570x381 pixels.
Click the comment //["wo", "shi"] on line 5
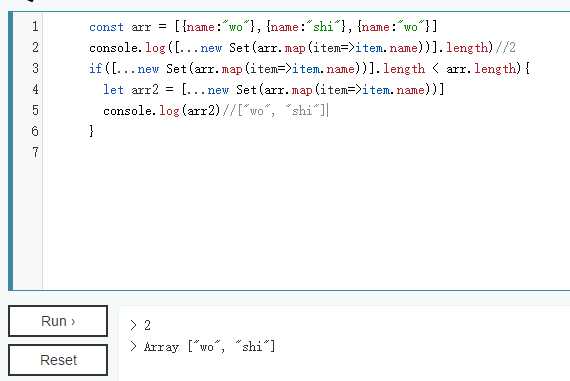(275, 111)
